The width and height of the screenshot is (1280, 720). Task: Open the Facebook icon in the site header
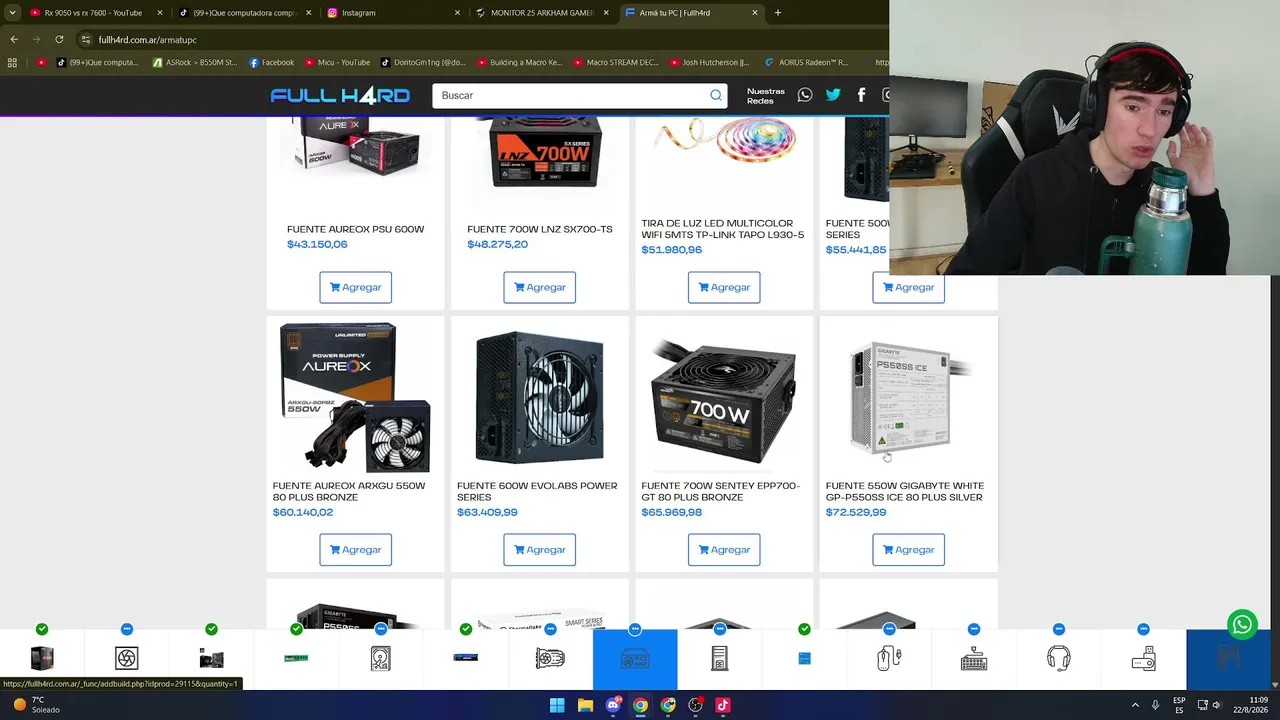click(x=861, y=95)
